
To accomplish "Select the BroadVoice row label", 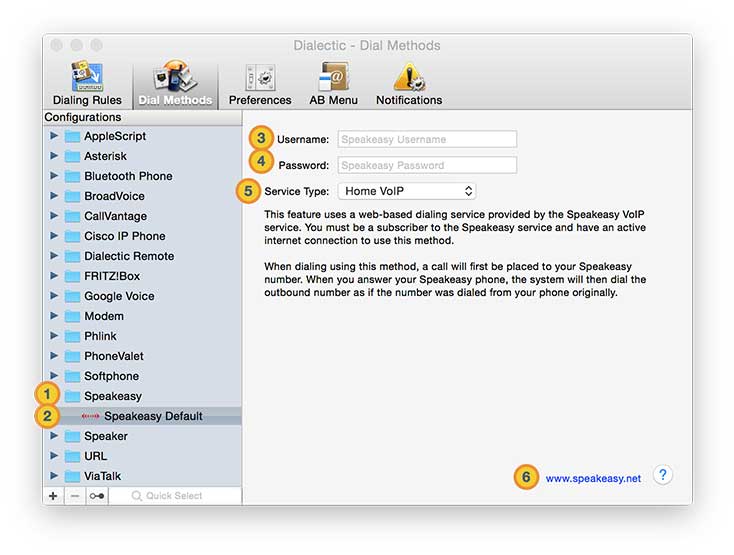I will 114,197.
